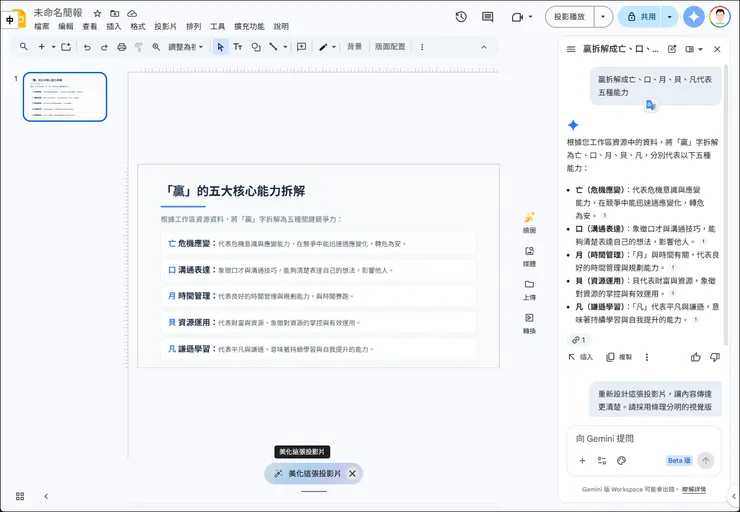This screenshot has height=512, width=740.
Task: Open the 擴充功能 menu
Action: click(x=249, y=26)
